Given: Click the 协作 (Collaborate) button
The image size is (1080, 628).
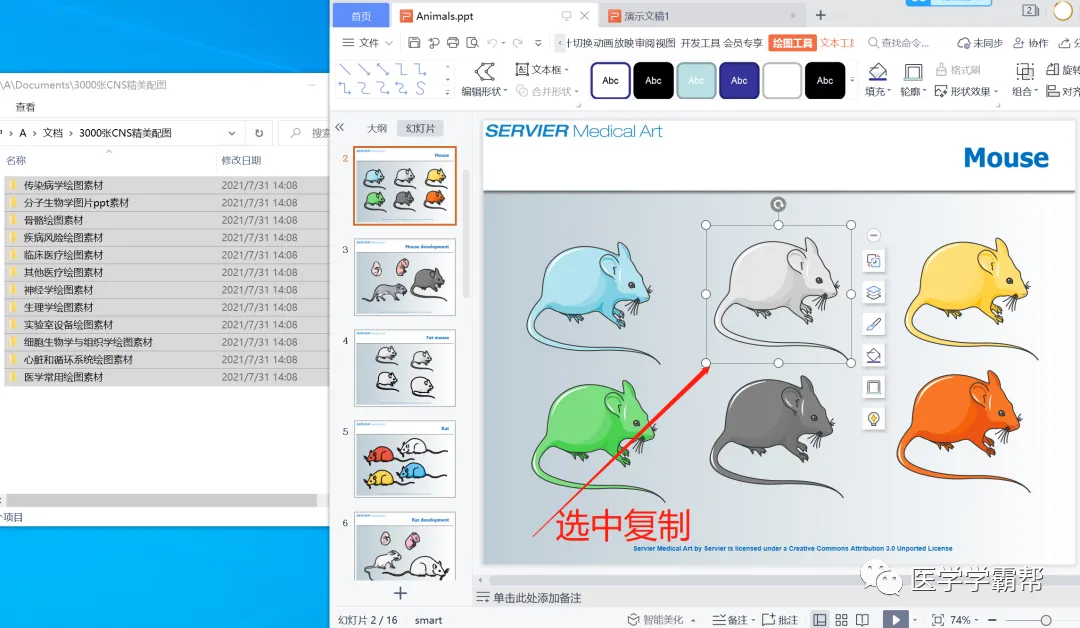Looking at the screenshot, I should coord(1030,43).
